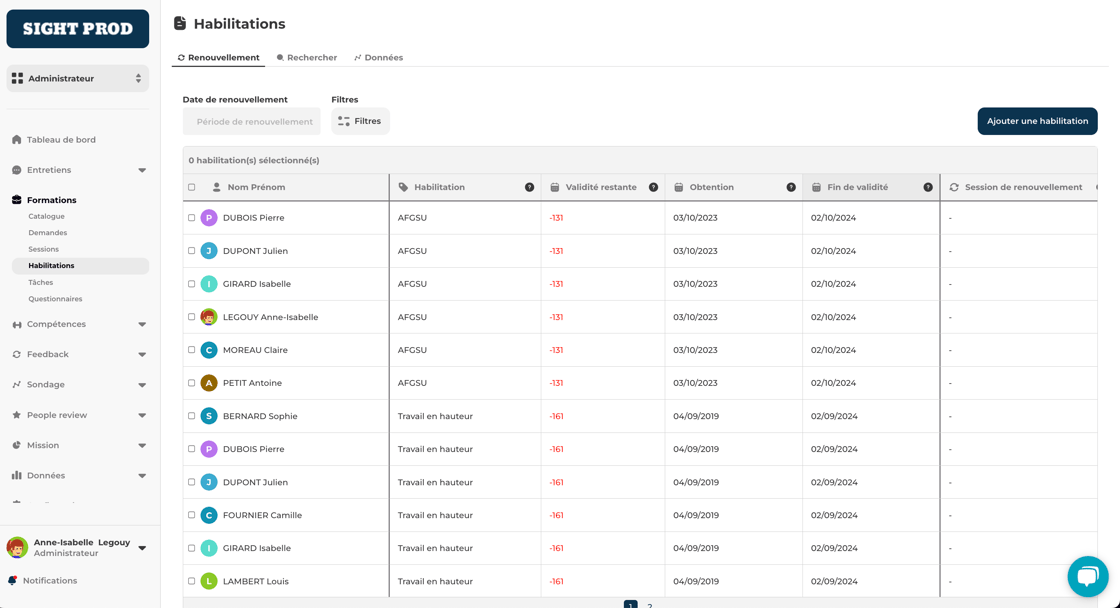Open the Filtres button
This screenshot has height=608, width=1120.
click(x=360, y=121)
